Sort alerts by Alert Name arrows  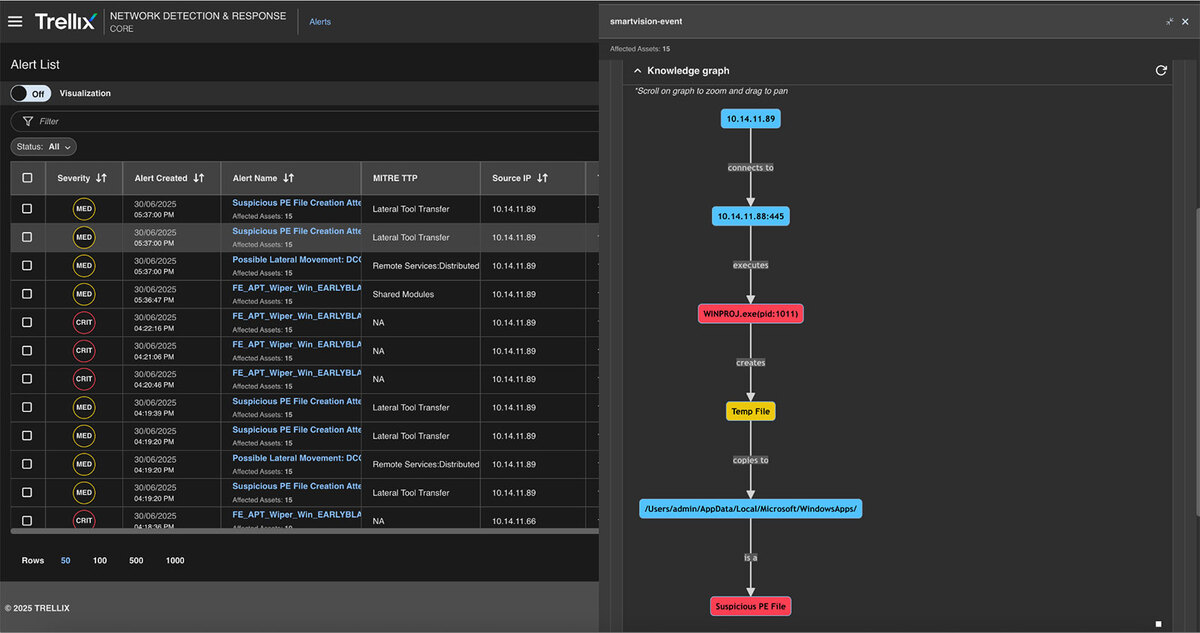pyautogui.click(x=288, y=178)
